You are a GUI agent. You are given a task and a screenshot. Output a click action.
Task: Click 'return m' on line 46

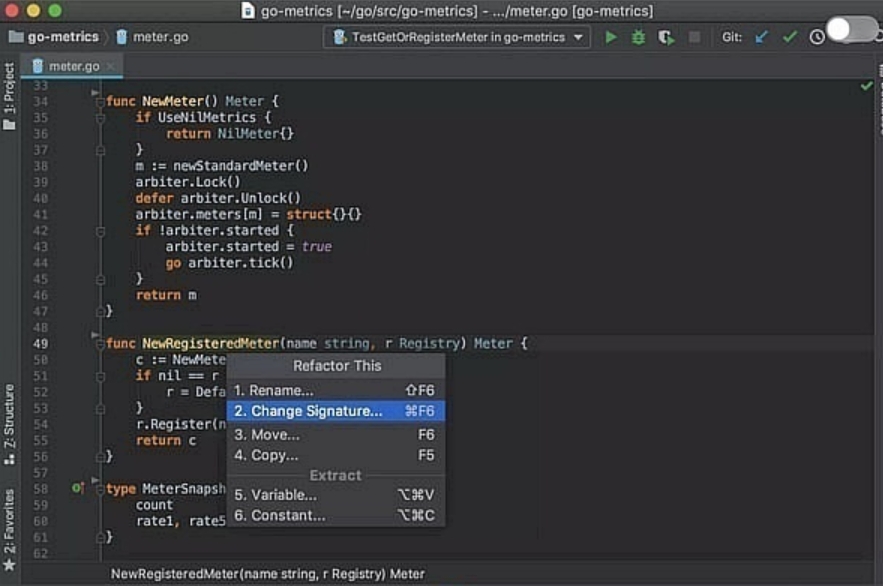(x=166, y=296)
